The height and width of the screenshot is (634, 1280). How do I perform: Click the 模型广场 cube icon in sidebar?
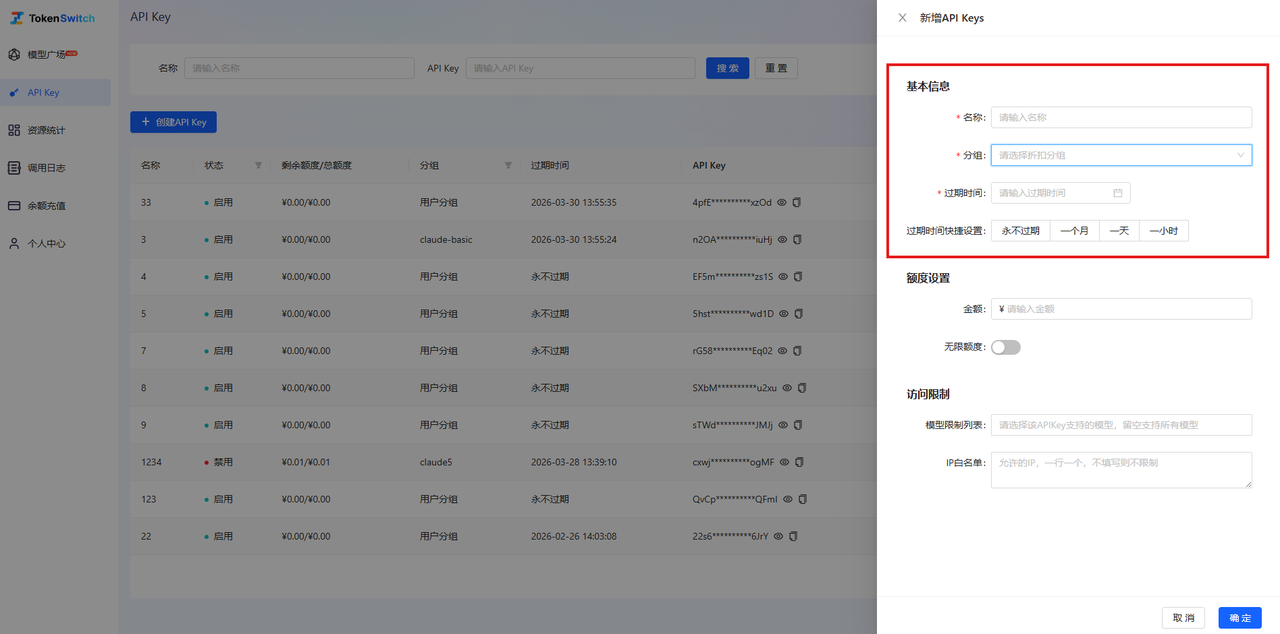coord(14,54)
